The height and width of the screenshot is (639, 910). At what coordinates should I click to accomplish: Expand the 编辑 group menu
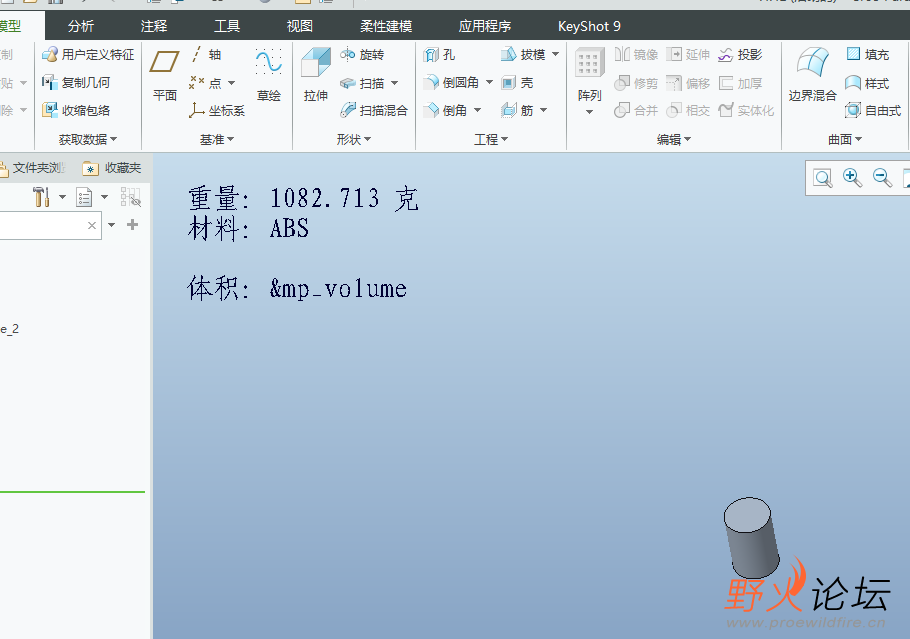tap(674, 139)
